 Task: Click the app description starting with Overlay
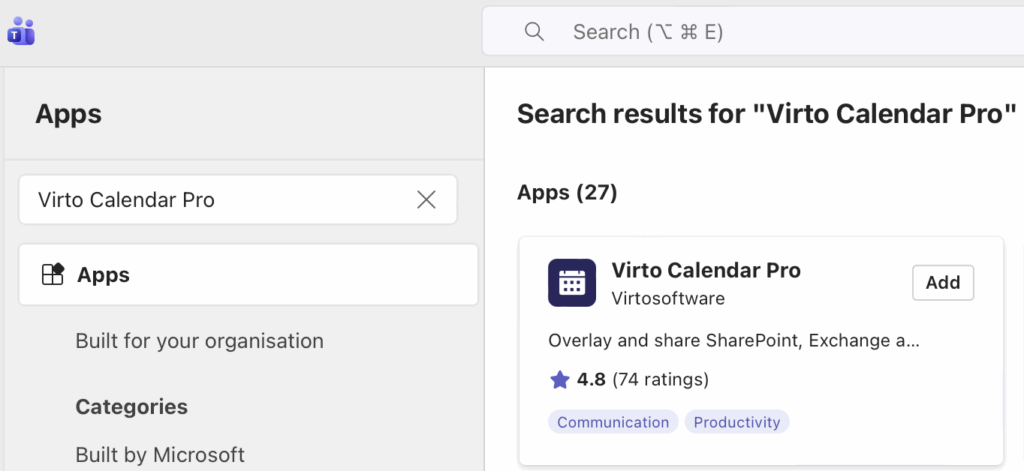[733, 340]
